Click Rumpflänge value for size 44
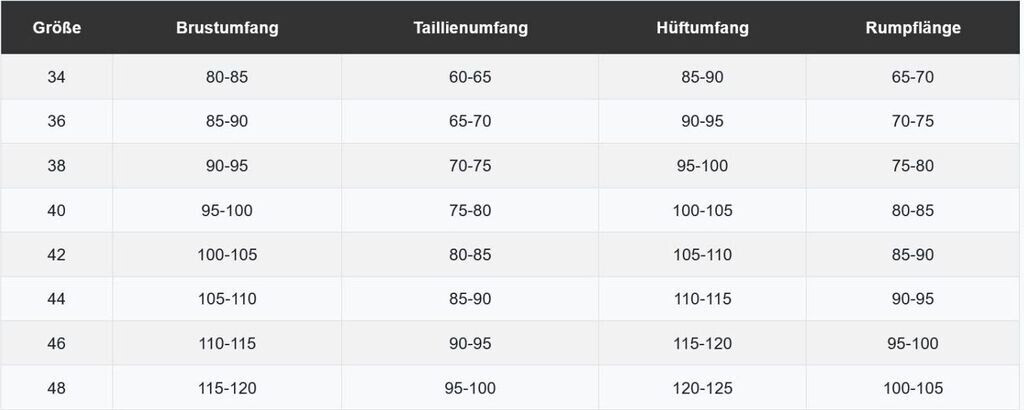Viewport: 1024px width, 410px height. click(x=913, y=299)
